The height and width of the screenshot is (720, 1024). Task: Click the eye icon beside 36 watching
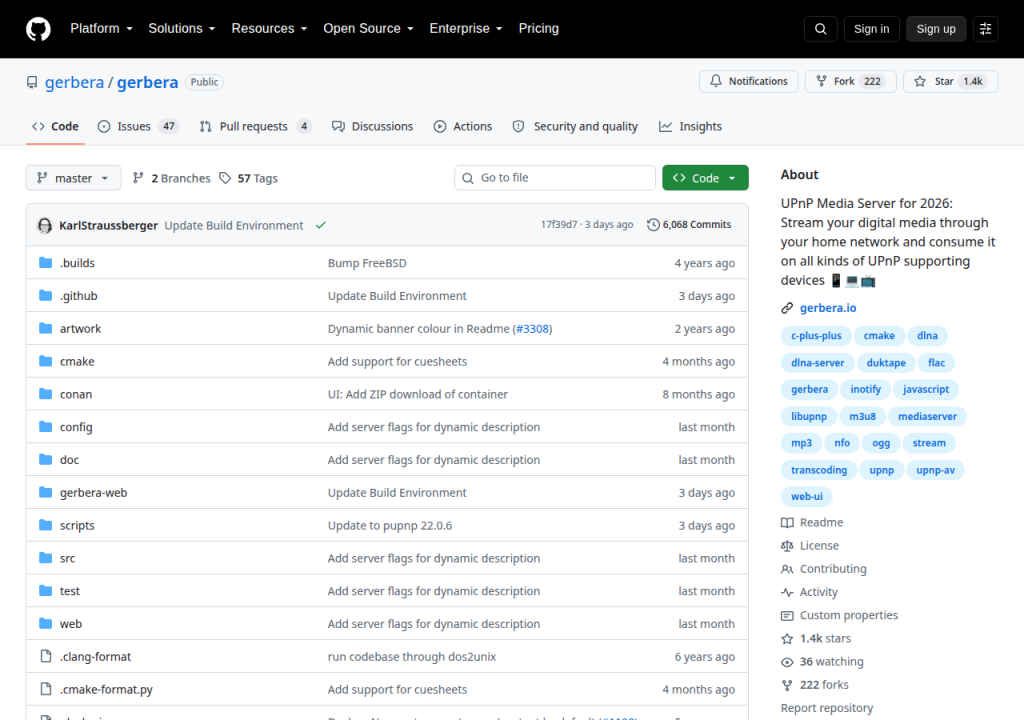(x=787, y=662)
